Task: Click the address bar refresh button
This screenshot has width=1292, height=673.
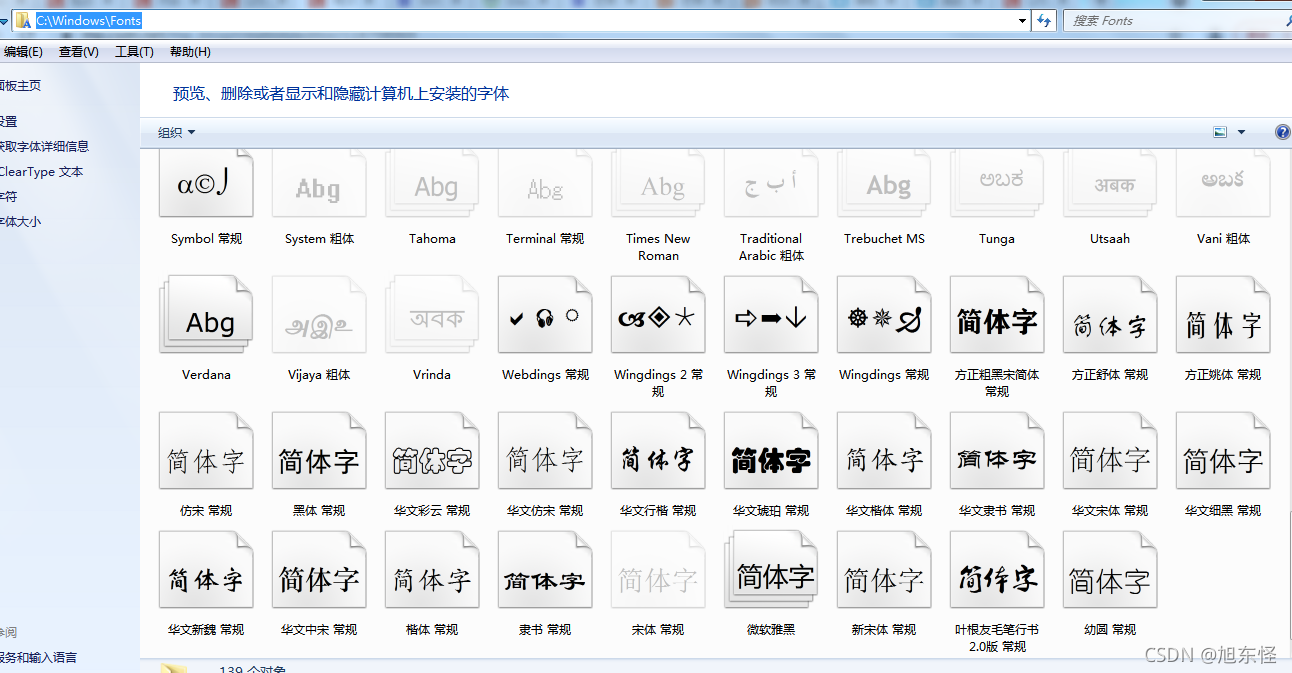Action: point(1044,20)
